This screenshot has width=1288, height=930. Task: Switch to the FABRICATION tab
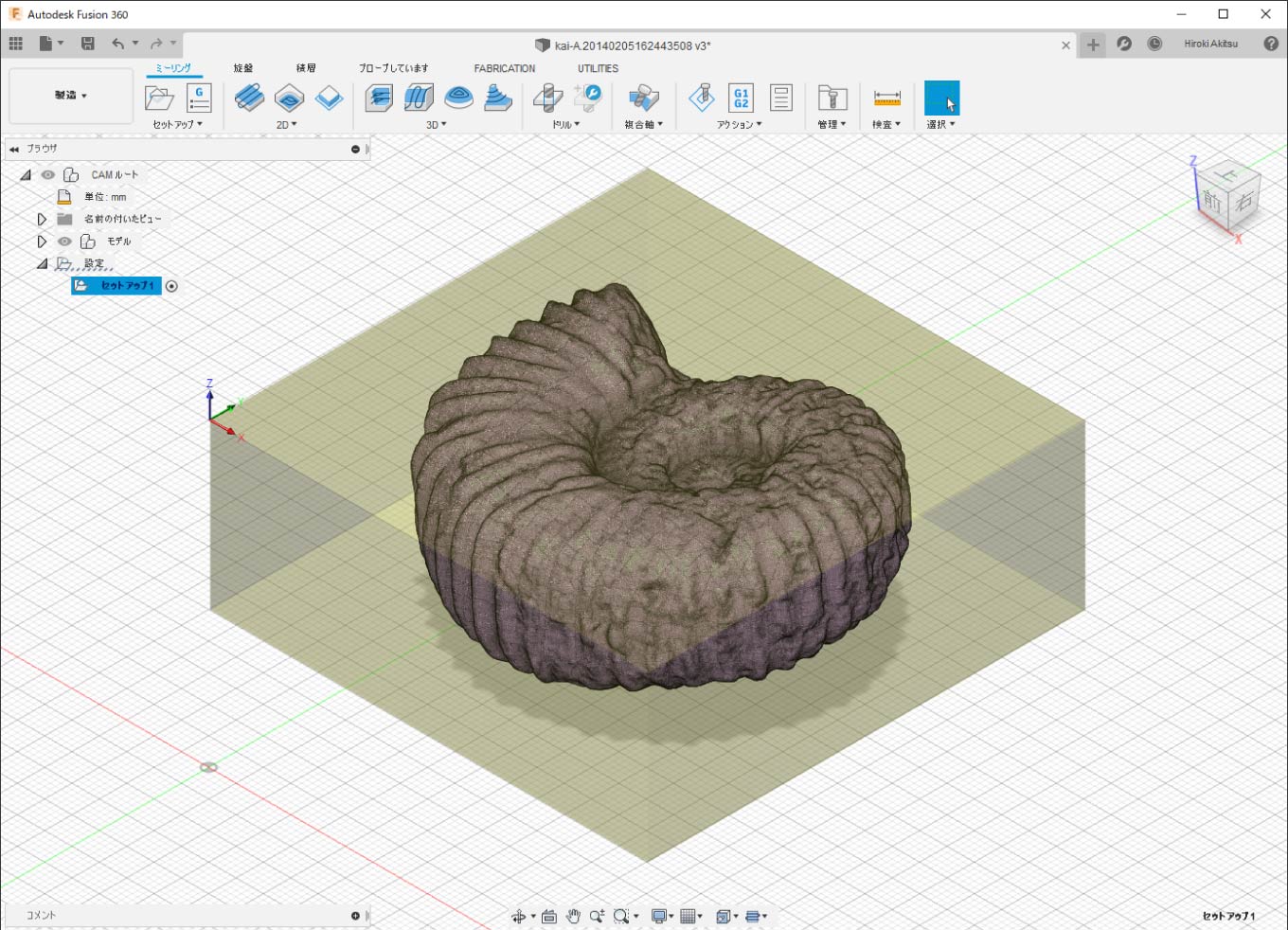(504, 68)
